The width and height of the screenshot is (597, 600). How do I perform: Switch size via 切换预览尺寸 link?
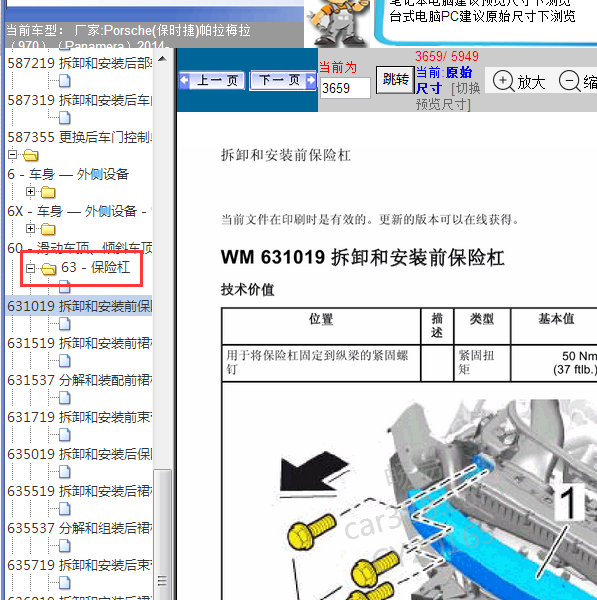449,96
